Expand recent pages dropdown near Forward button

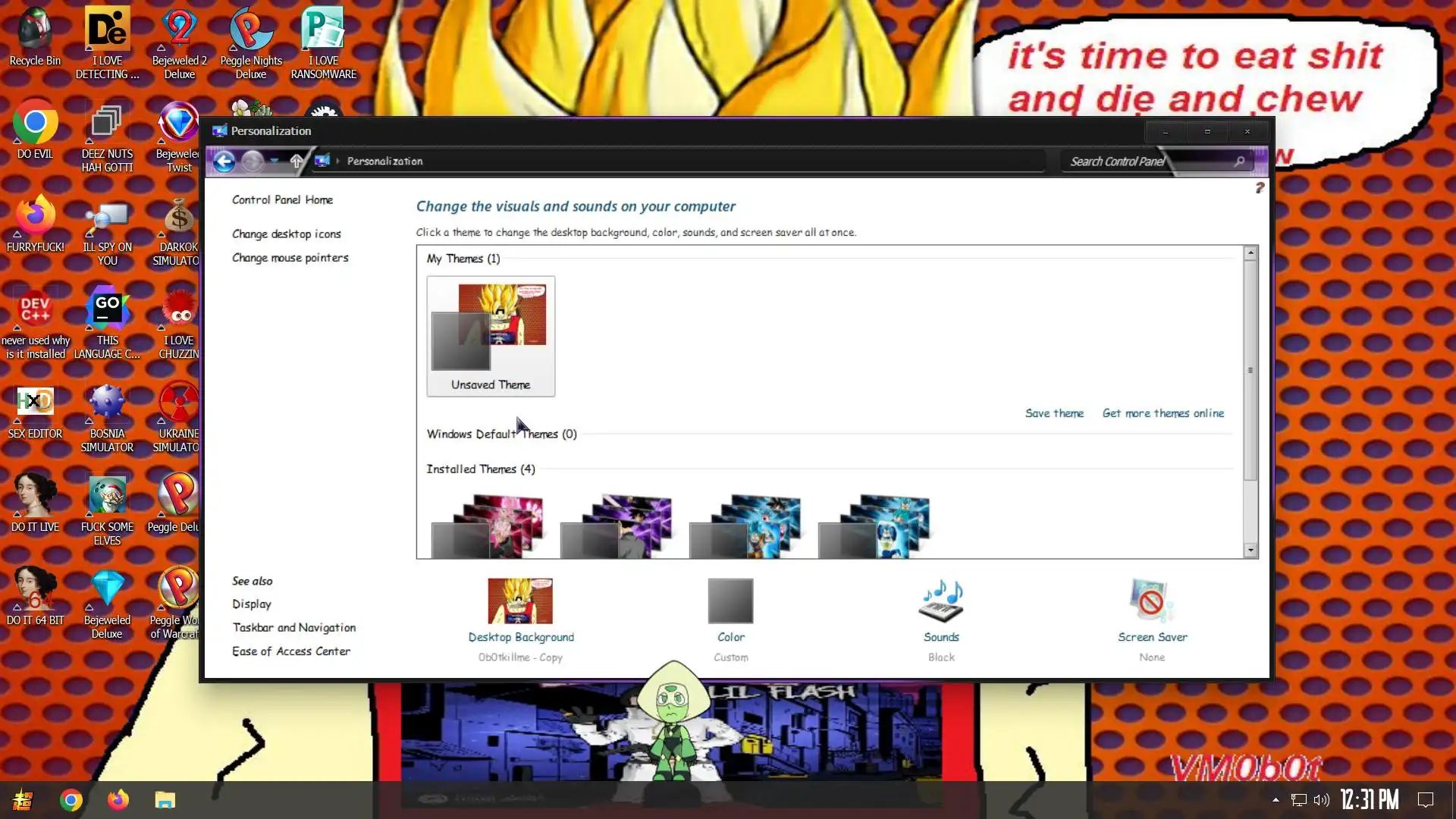click(x=274, y=161)
